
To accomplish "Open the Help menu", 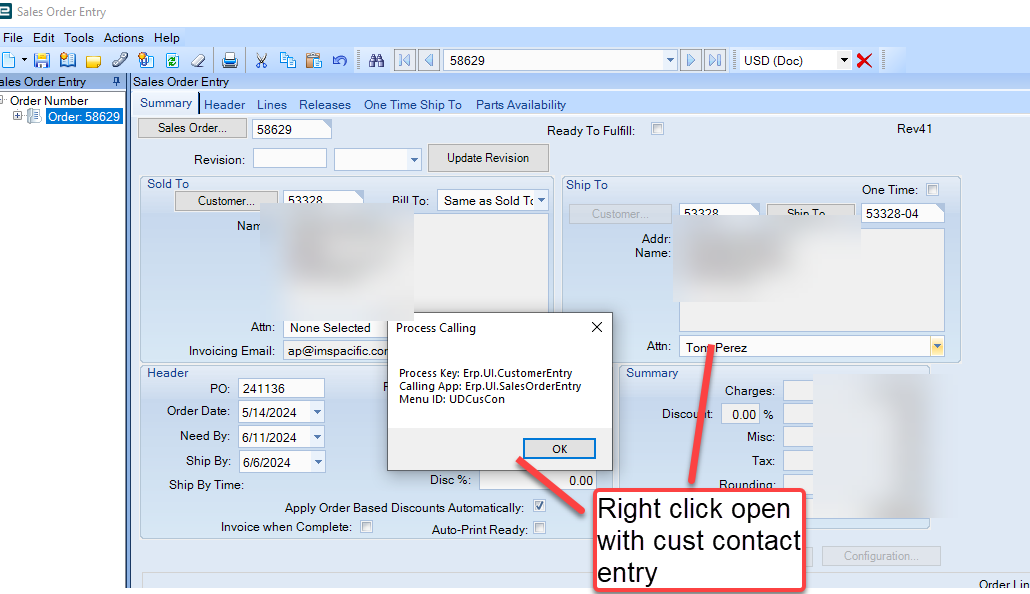I will (x=167, y=37).
